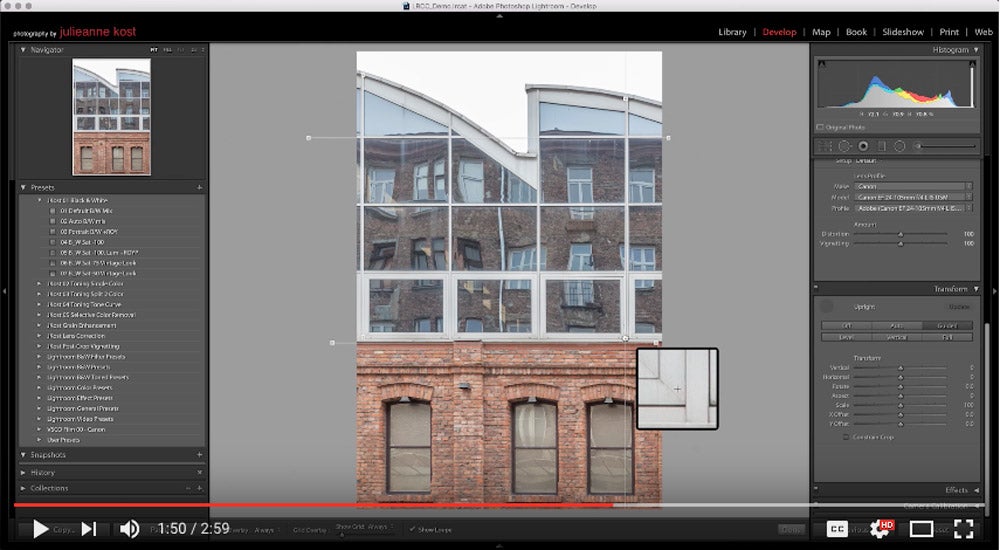Adjust the Vertical transform slider
Screen dimensions: 1000x550
click(x=901, y=368)
